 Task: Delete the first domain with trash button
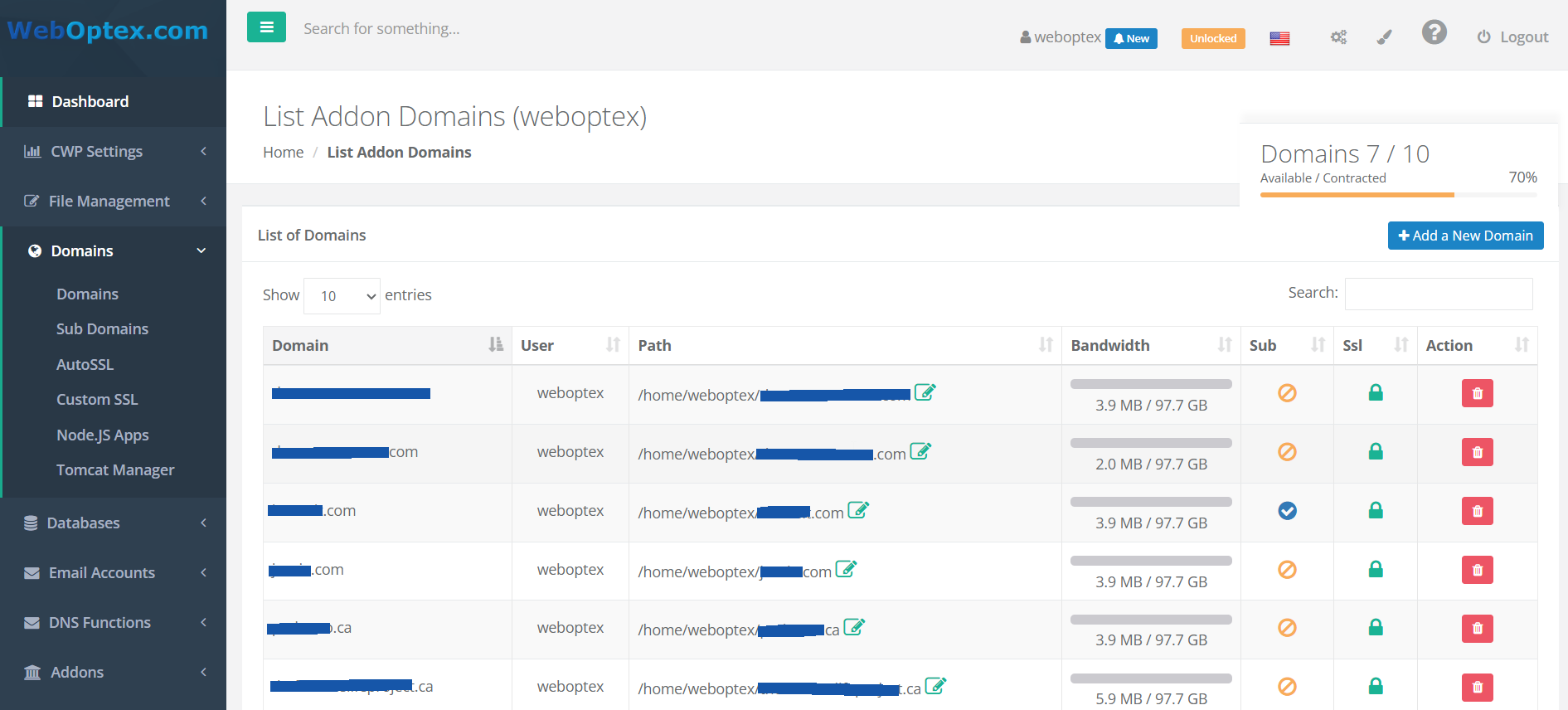[x=1477, y=393]
